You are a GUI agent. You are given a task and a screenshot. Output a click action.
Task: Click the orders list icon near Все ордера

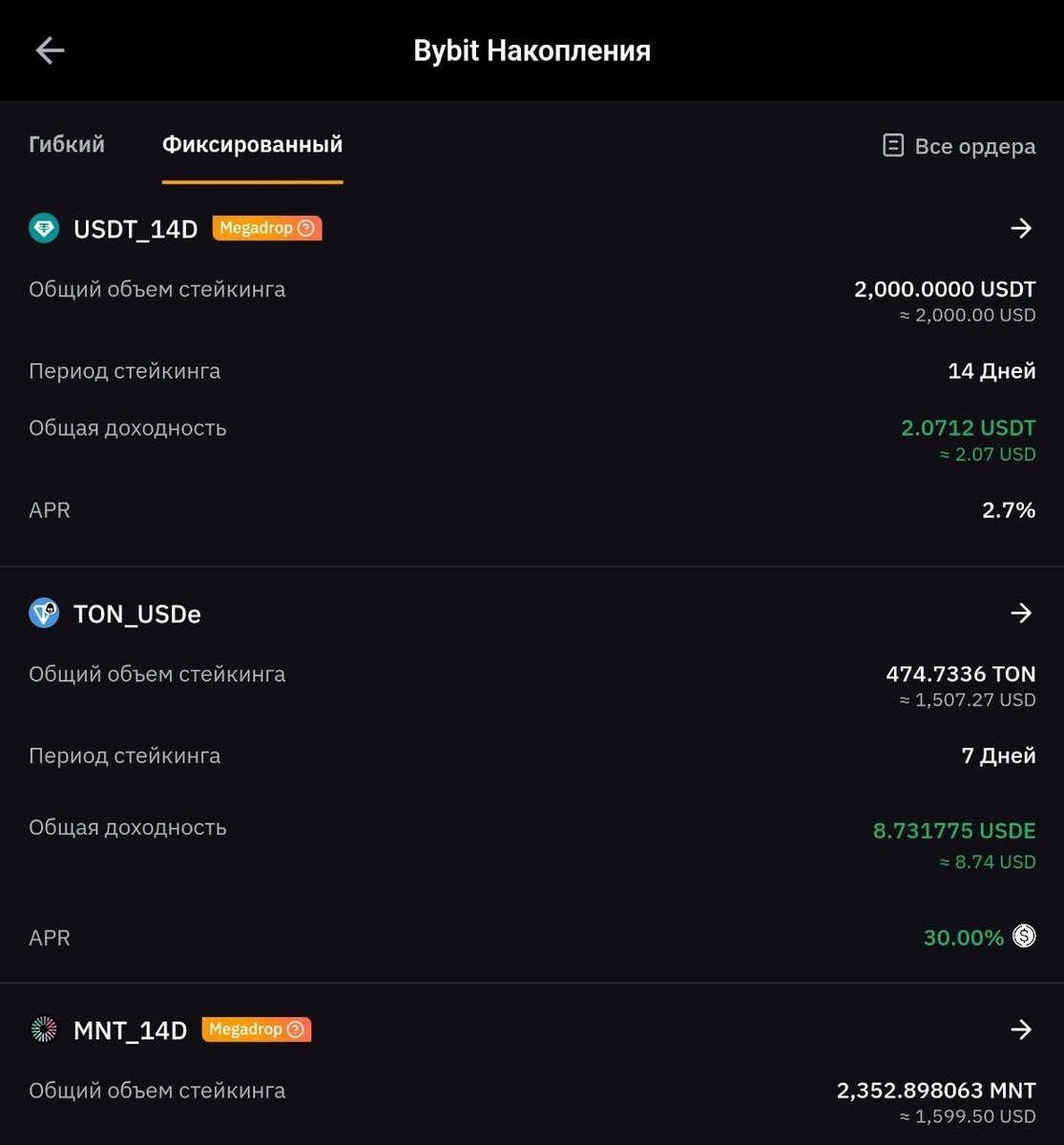click(893, 146)
